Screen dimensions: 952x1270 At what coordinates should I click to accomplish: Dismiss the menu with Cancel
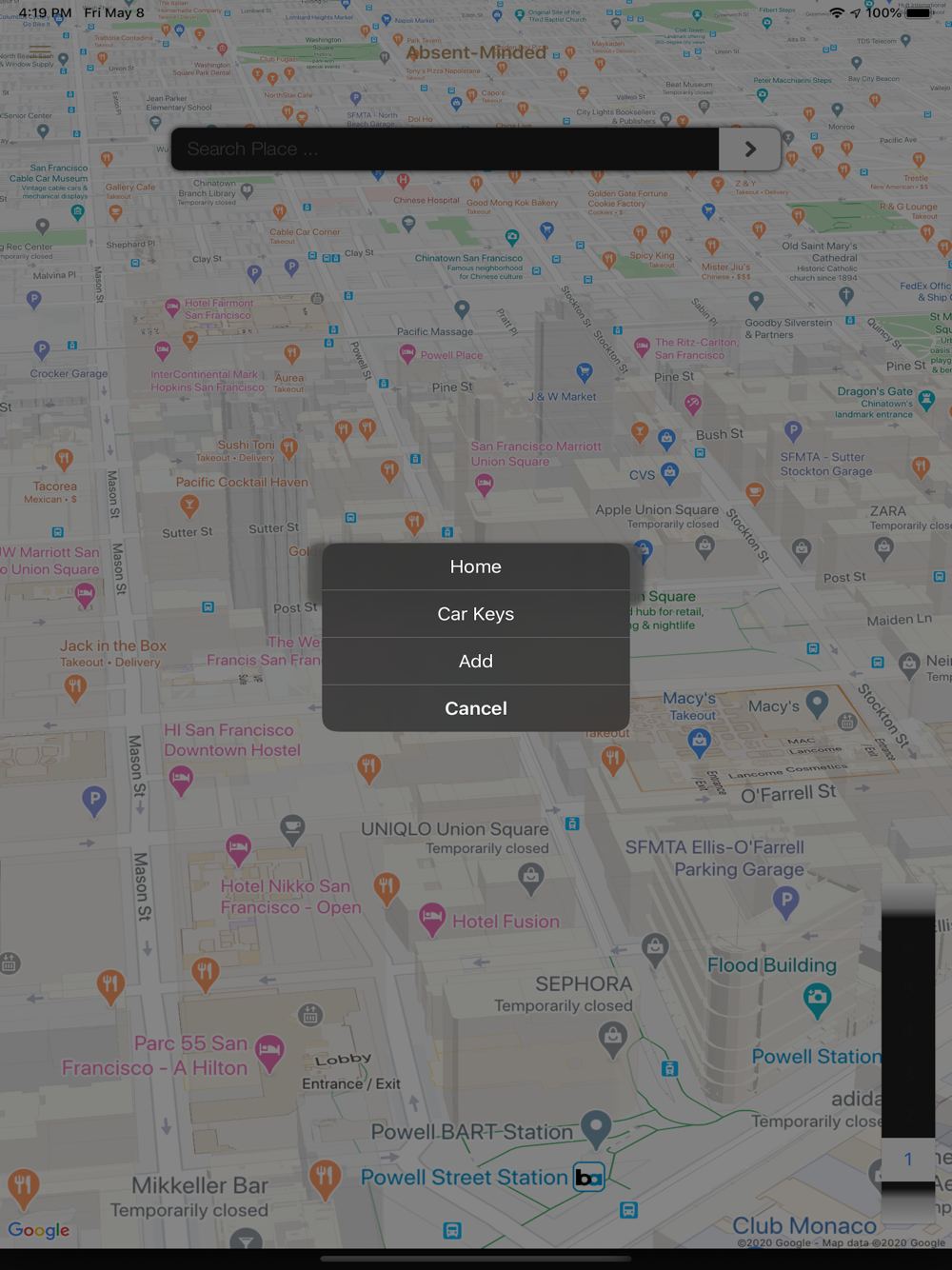click(x=476, y=708)
